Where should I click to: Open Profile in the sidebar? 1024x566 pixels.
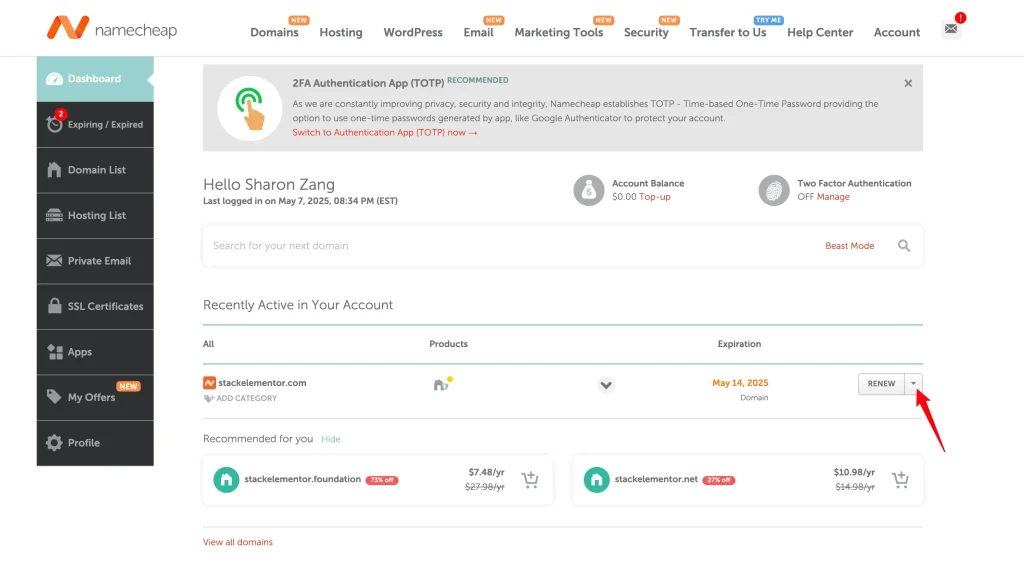click(95, 443)
